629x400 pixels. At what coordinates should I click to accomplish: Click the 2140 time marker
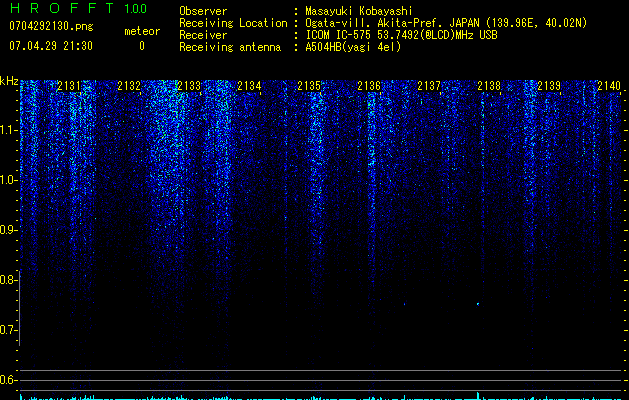(x=609, y=86)
